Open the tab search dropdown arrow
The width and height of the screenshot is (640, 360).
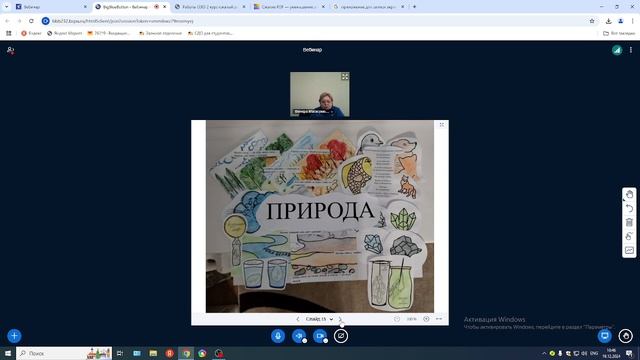point(6,7)
